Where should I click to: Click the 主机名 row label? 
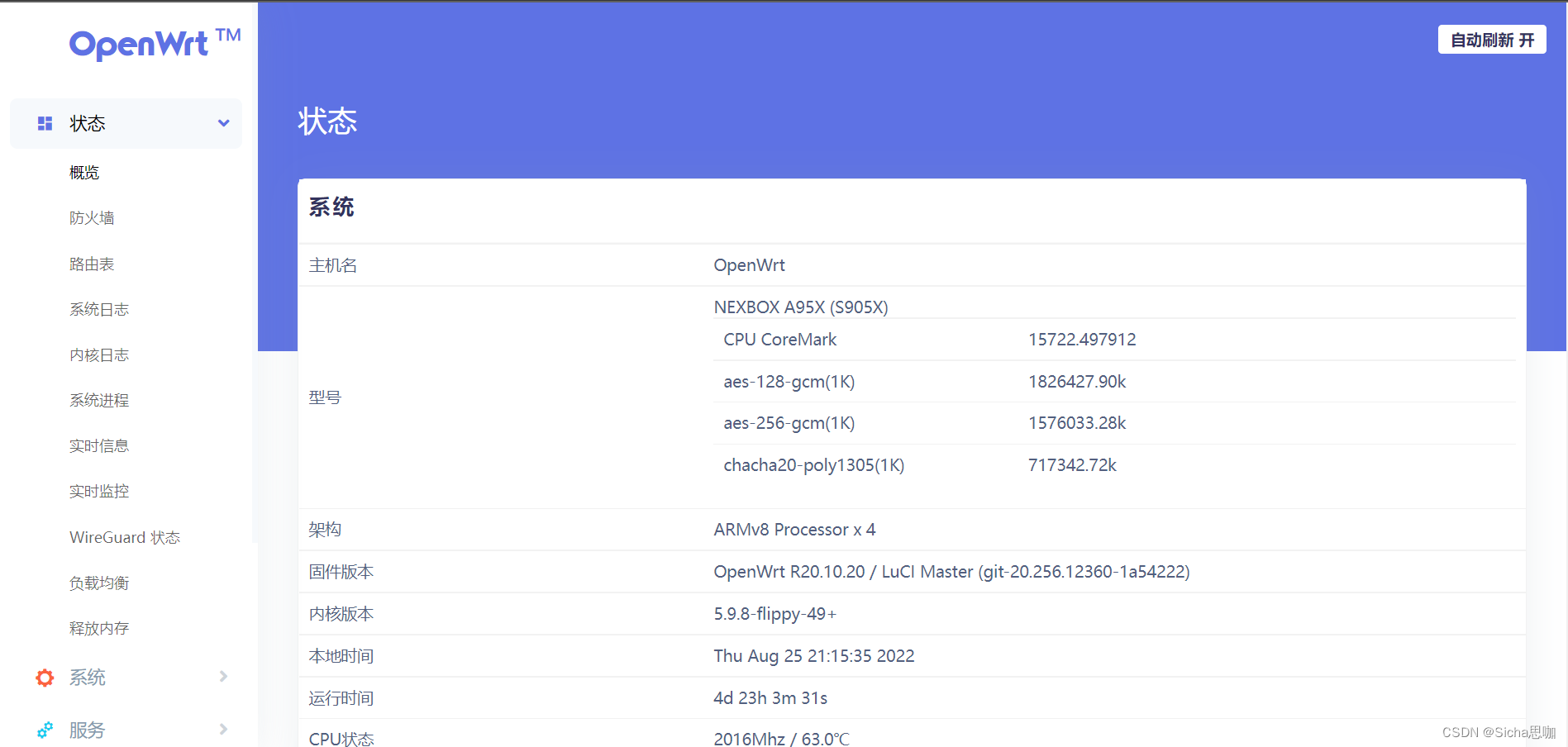click(x=333, y=265)
